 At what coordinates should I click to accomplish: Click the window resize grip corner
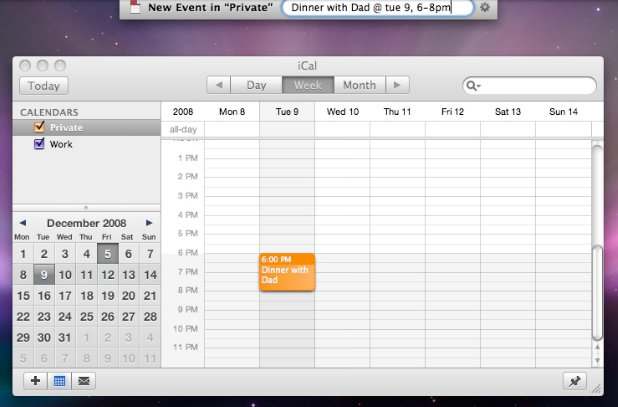click(x=597, y=389)
